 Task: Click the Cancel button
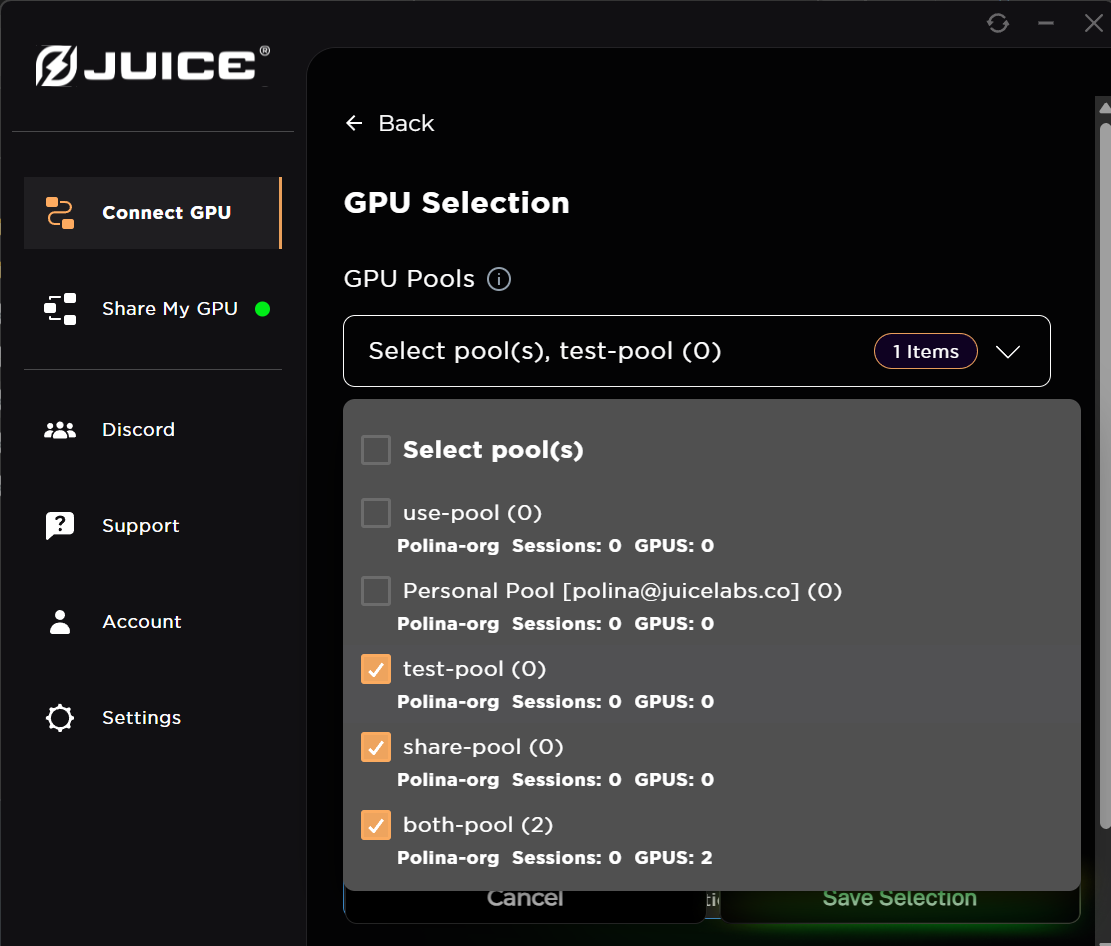click(524, 906)
